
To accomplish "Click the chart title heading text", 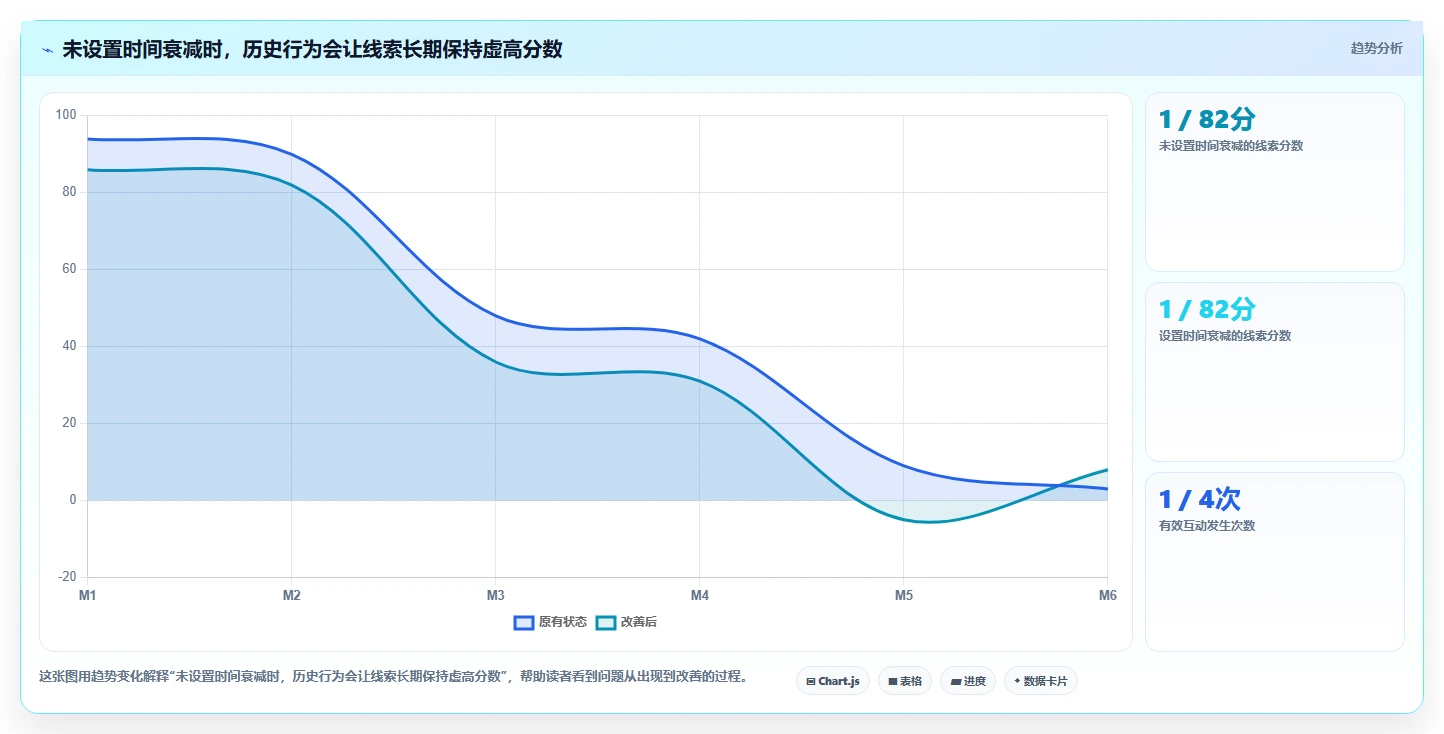I will point(312,49).
